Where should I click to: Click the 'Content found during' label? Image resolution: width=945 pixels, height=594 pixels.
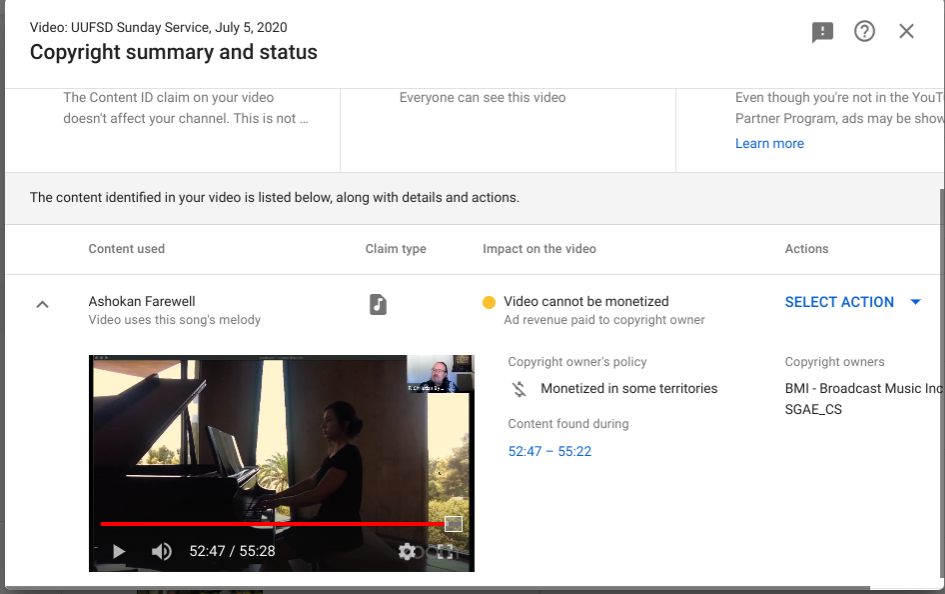[568, 424]
